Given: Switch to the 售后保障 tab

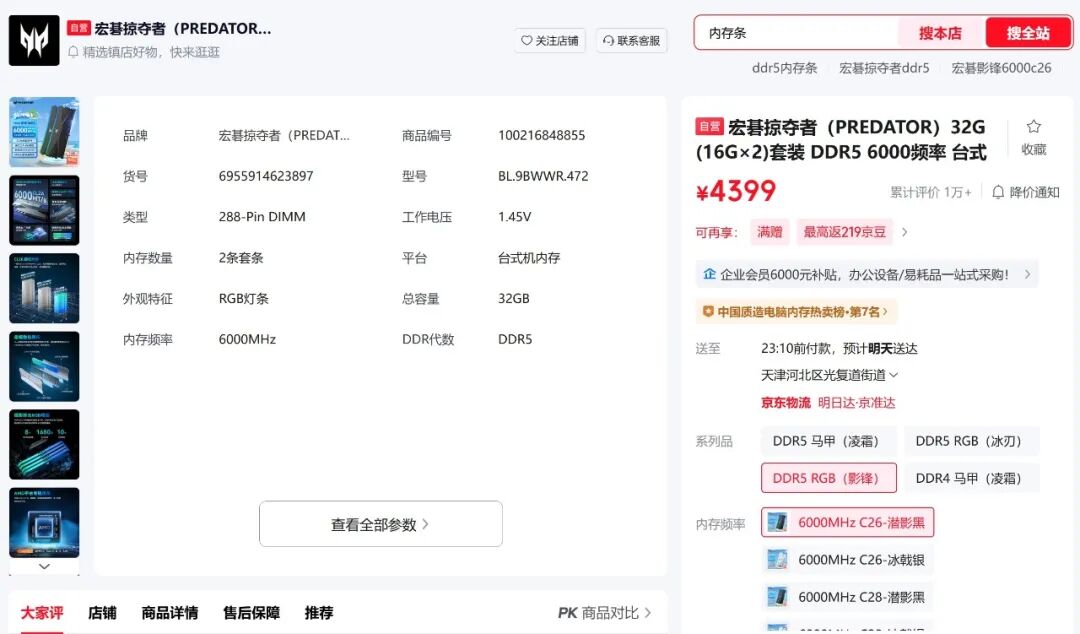Looking at the screenshot, I should click(251, 613).
